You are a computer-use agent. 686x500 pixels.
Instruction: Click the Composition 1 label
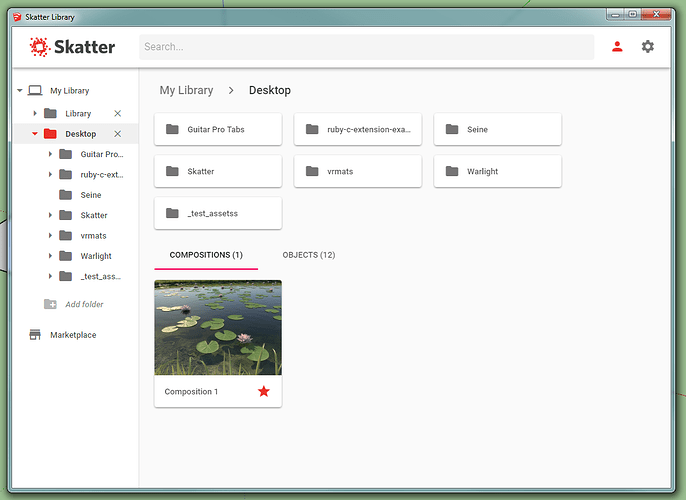coord(191,392)
